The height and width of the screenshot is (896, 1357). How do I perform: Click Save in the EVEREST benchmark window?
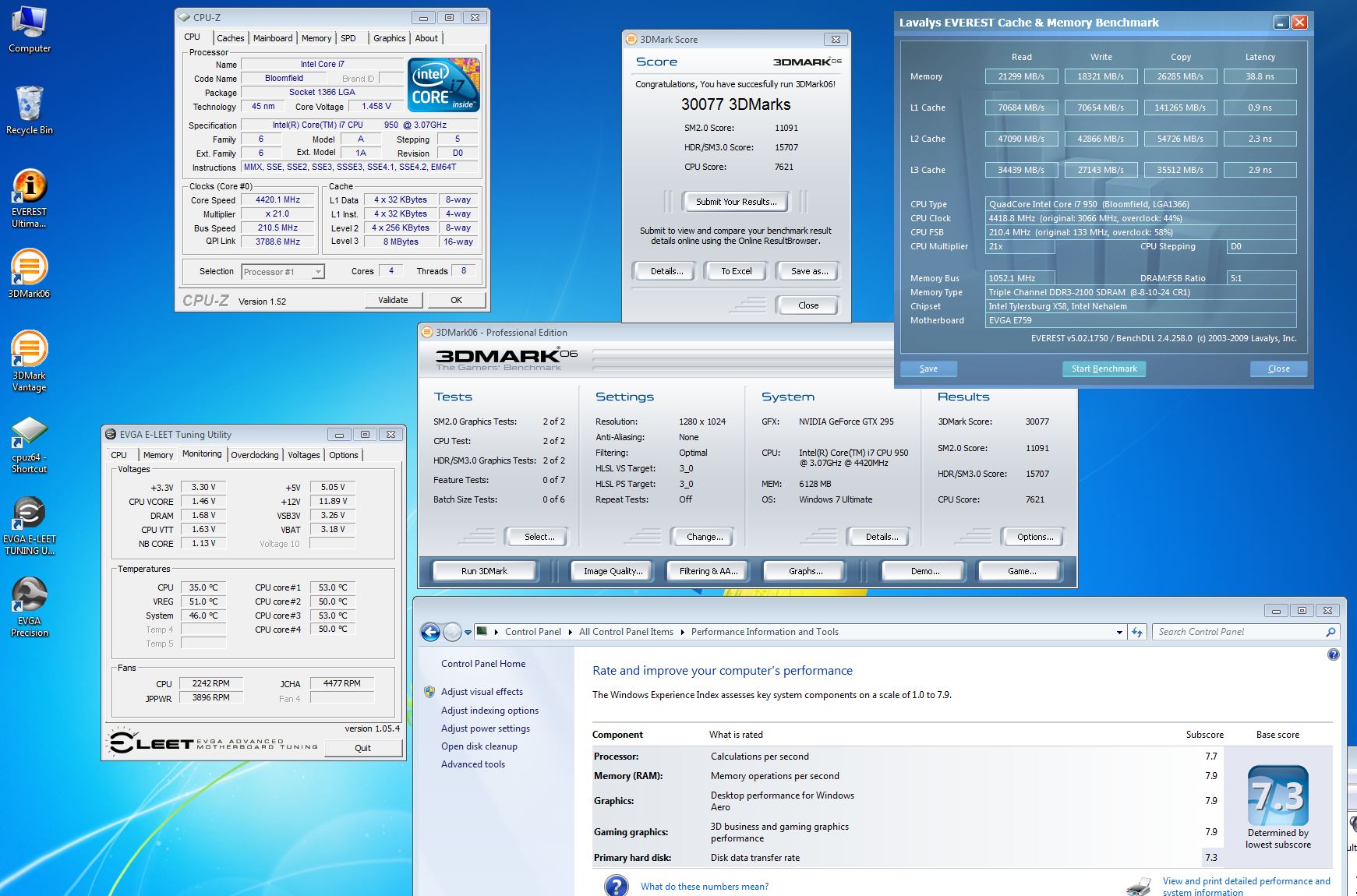(x=928, y=369)
